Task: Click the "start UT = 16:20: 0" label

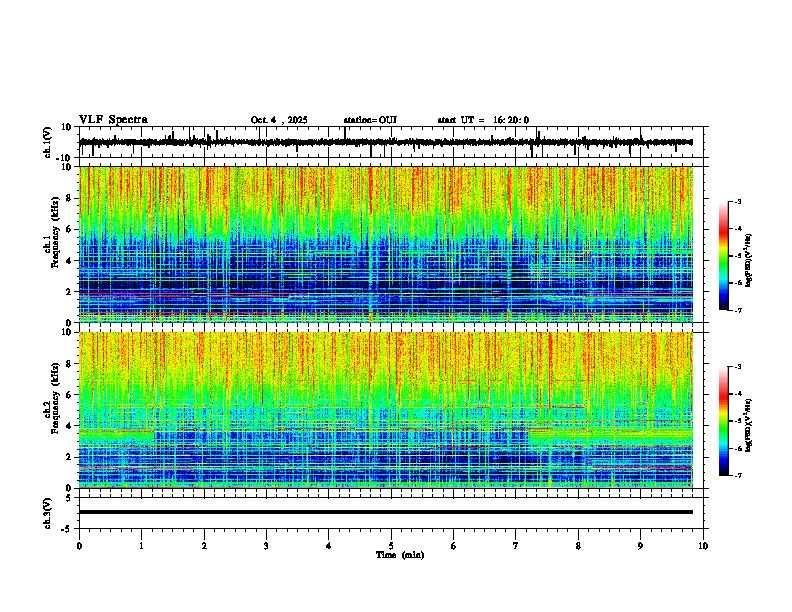Action: [483, 120]
